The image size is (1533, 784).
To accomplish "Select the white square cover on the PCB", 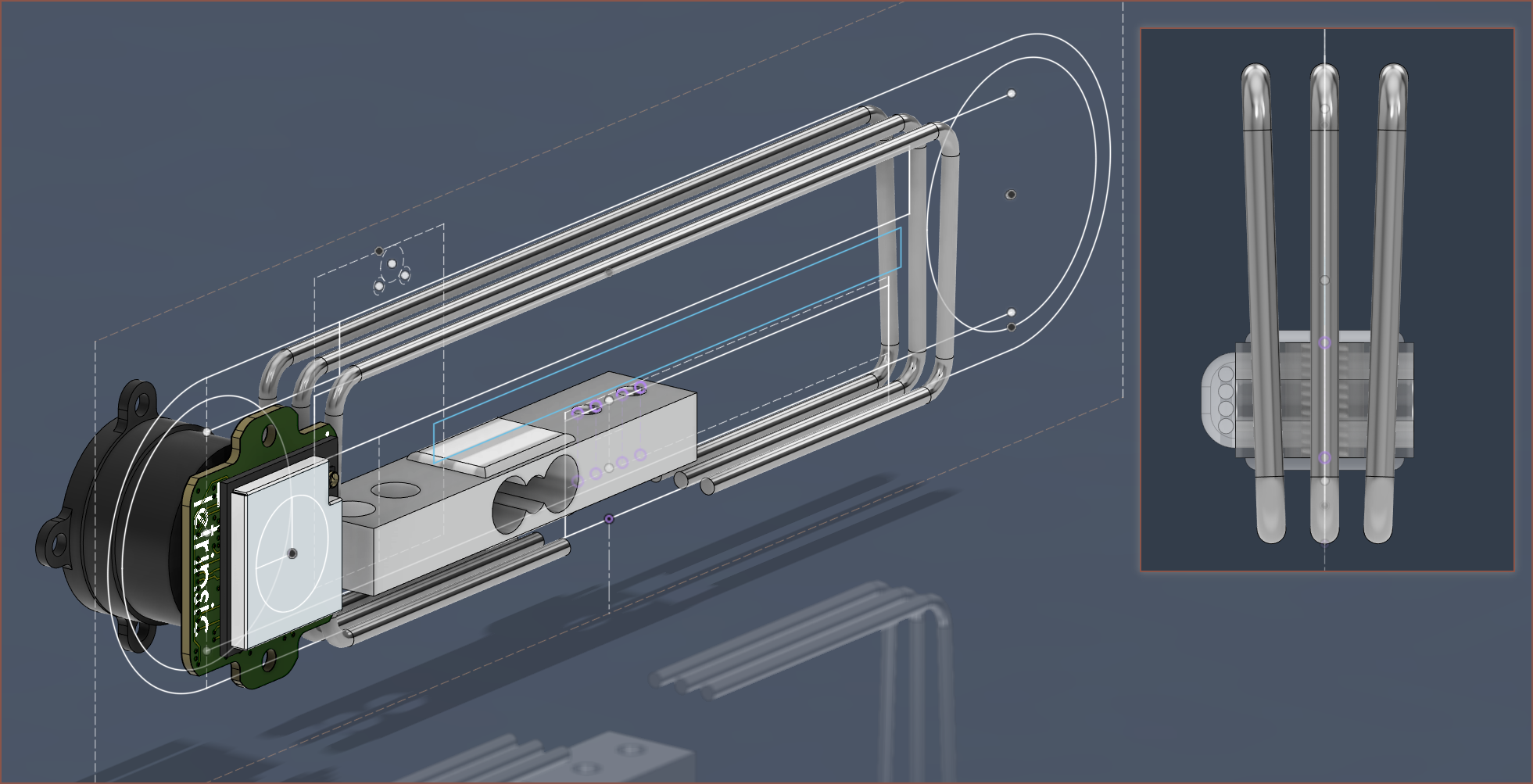I will [286, 552].
